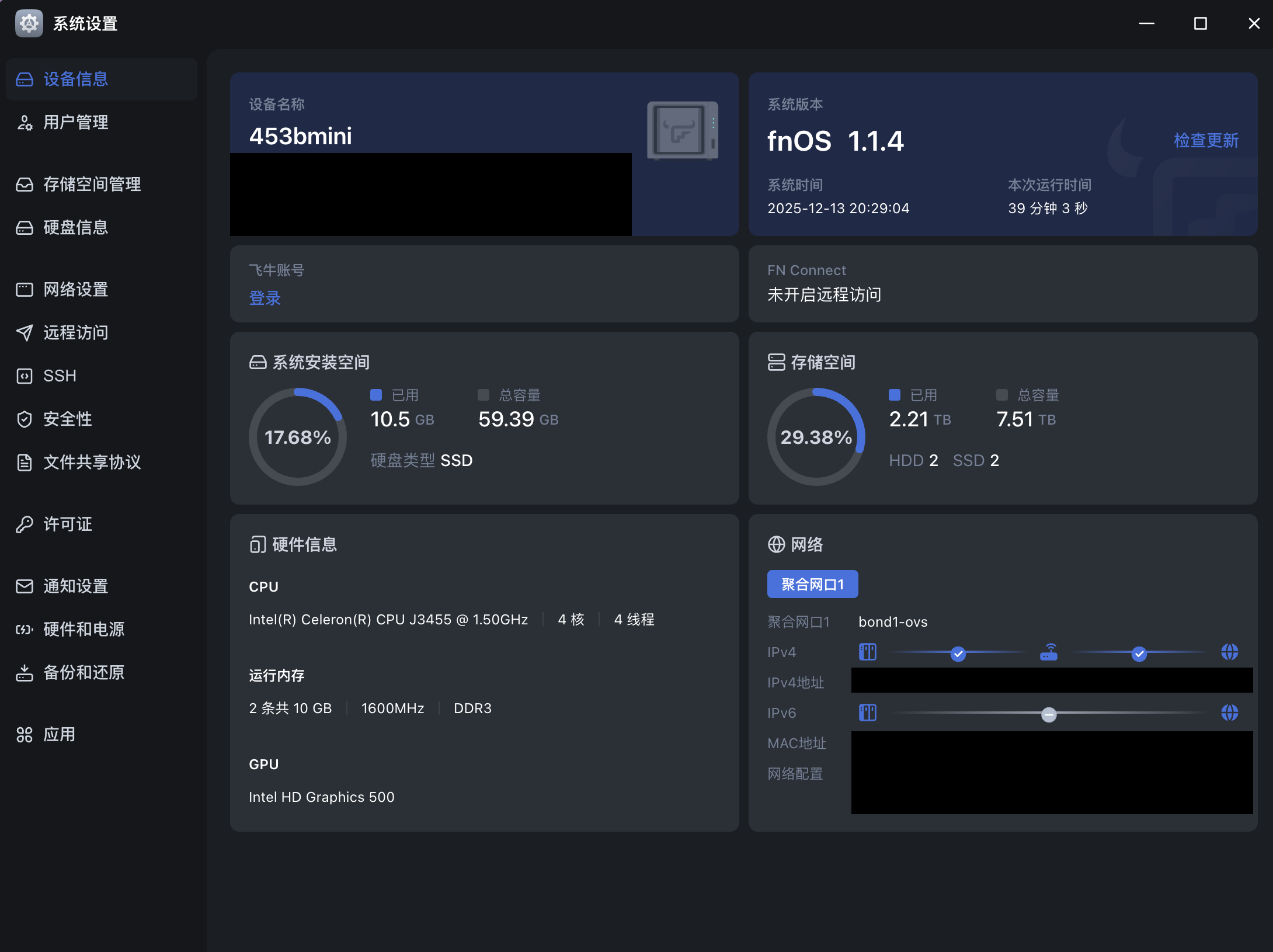Click the 远程访问 paper plane icon
Screen dimensions: 1273x952
click(x=25, y=333)
